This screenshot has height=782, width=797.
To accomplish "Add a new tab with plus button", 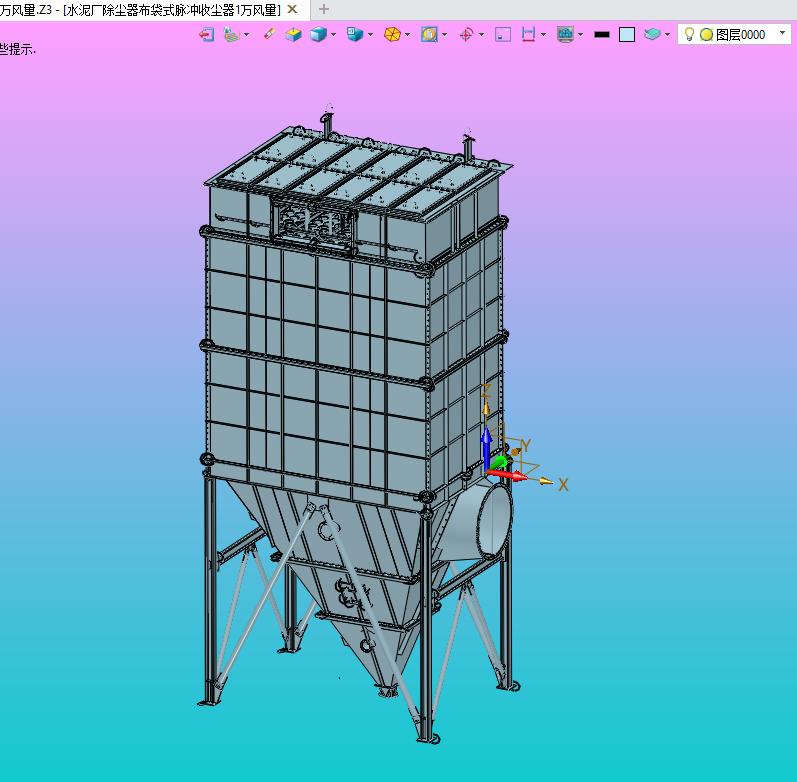I will [324, 9].
